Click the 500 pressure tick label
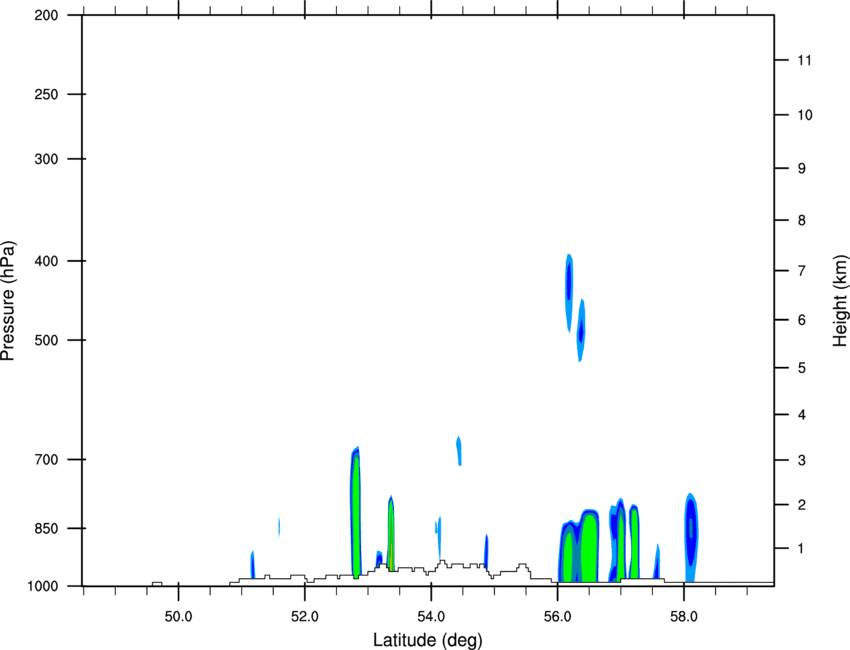Viewport: 850px width, 650px height. [x=46, y=340]
